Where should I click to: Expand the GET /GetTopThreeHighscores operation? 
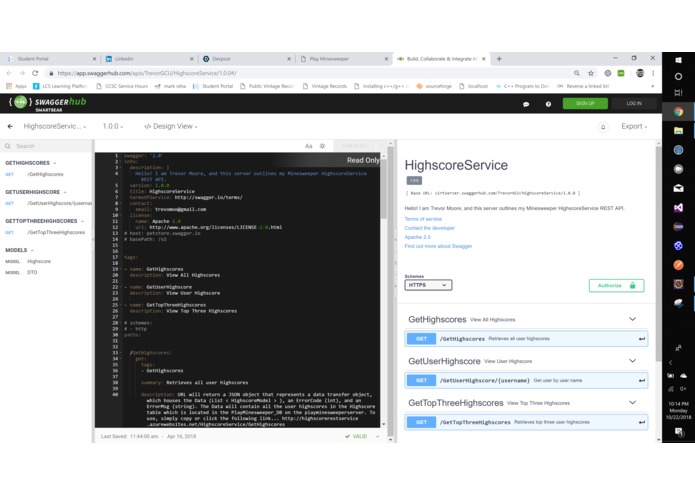[526, 422]
